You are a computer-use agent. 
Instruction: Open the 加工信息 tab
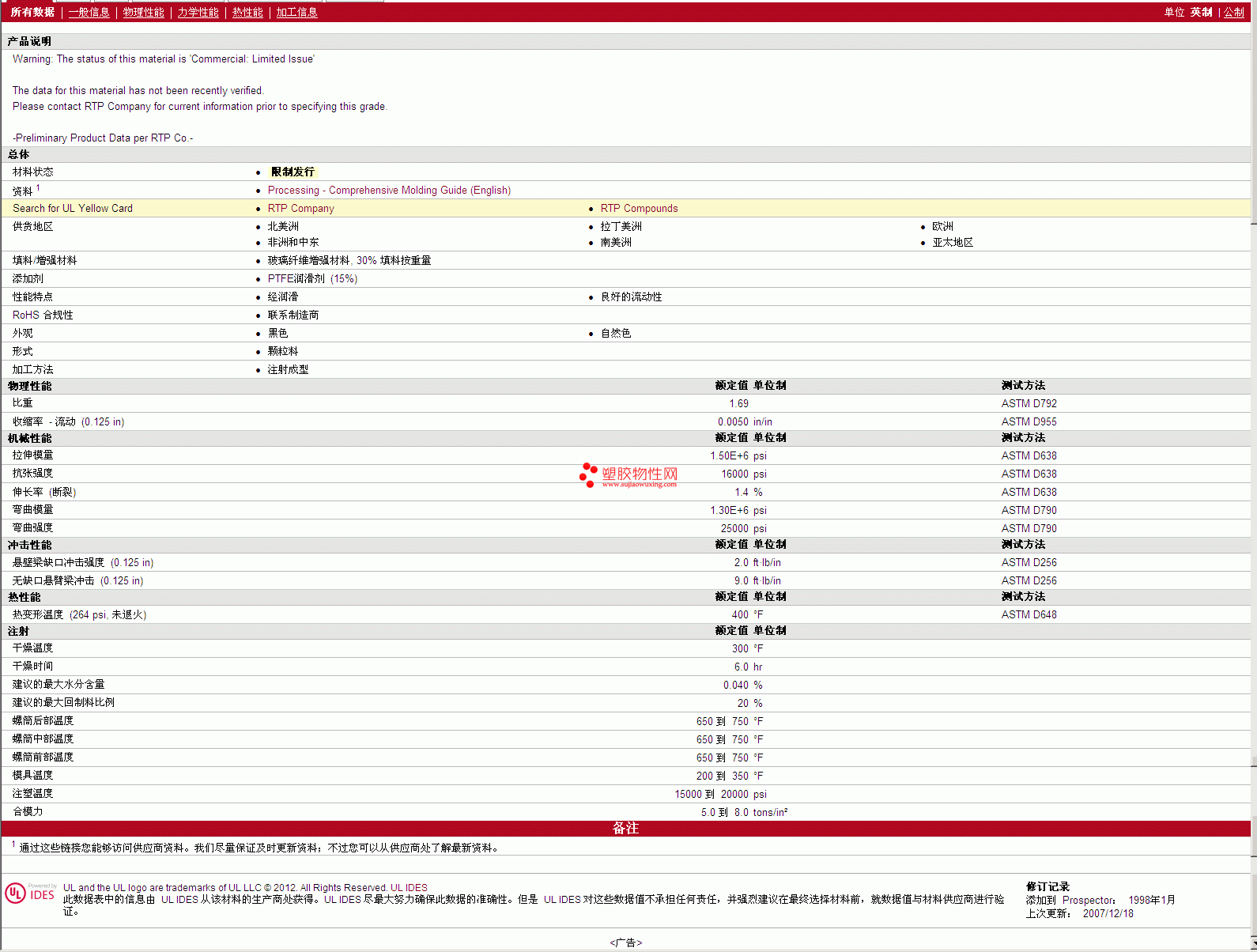(296, 13)
